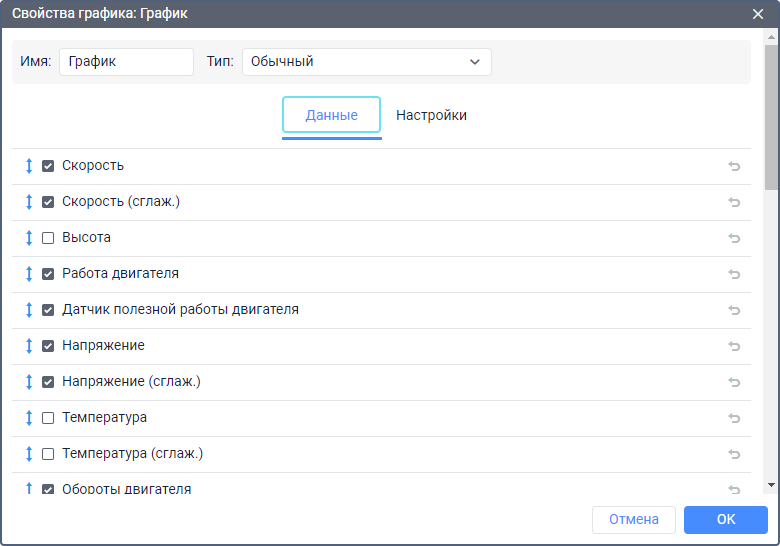Click the reset arrow for Высота row

coord(734,238)
